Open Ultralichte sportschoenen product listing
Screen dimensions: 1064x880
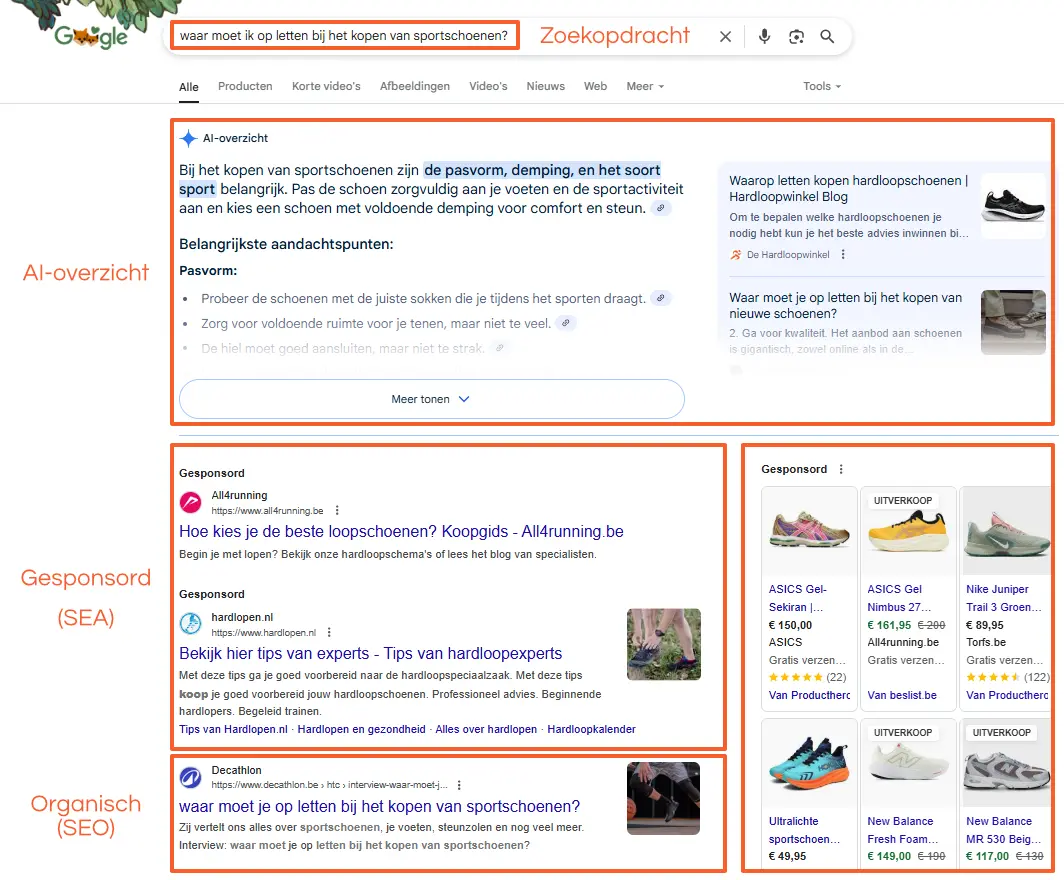(x=804, y=830)
